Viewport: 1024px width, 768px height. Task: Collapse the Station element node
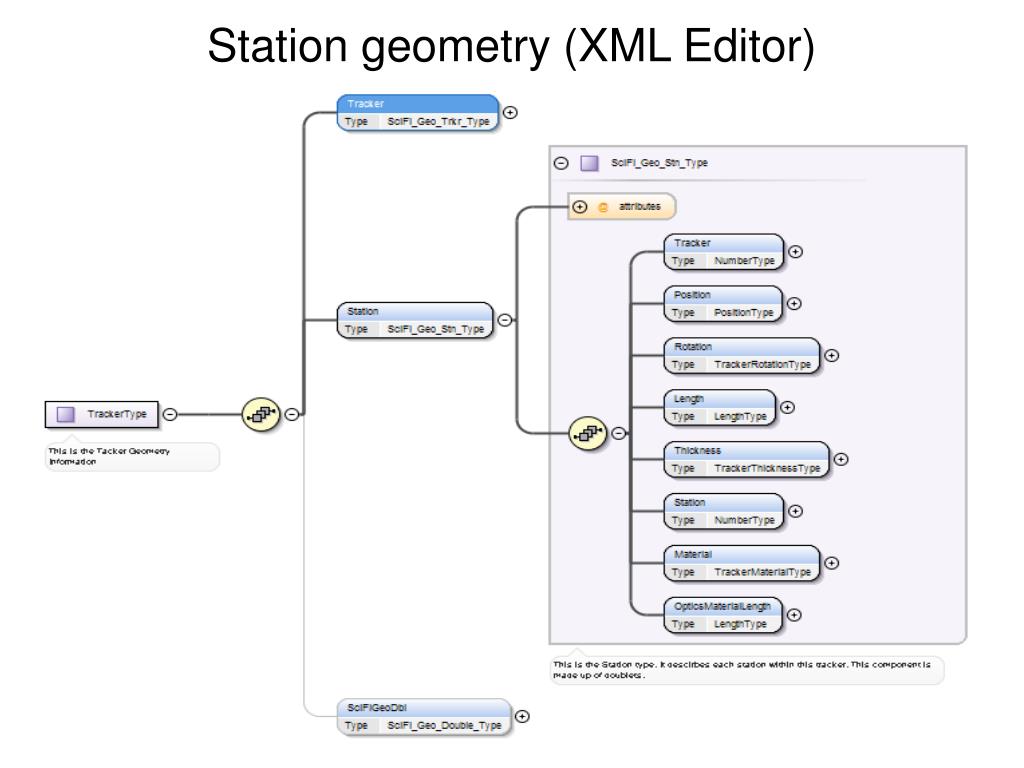(504, 320)
